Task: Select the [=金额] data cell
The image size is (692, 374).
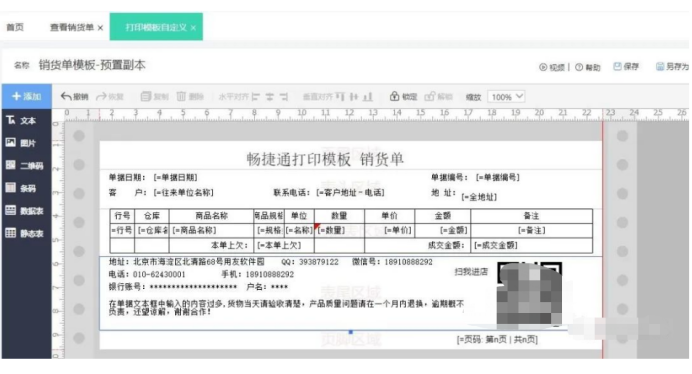Action: [x=443, y=230]
